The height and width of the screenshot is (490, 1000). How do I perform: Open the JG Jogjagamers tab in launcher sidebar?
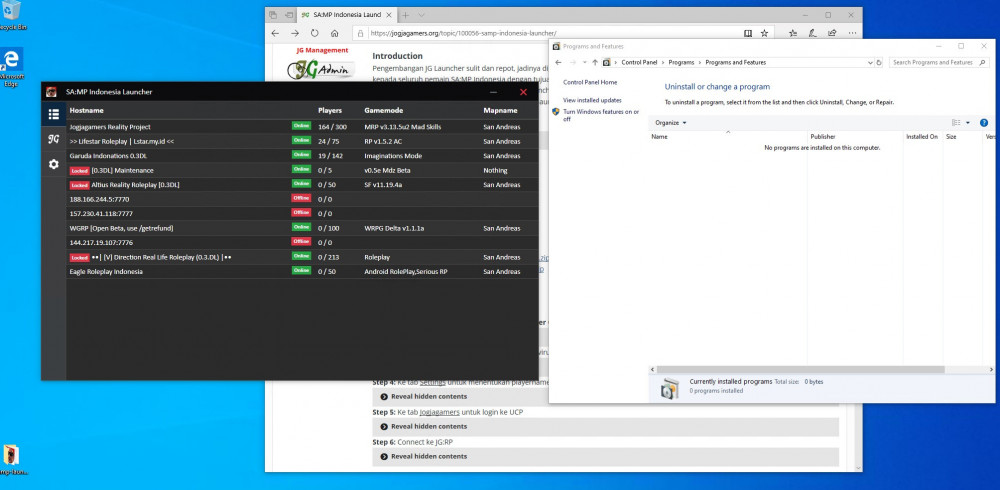[x=54, y=139]
